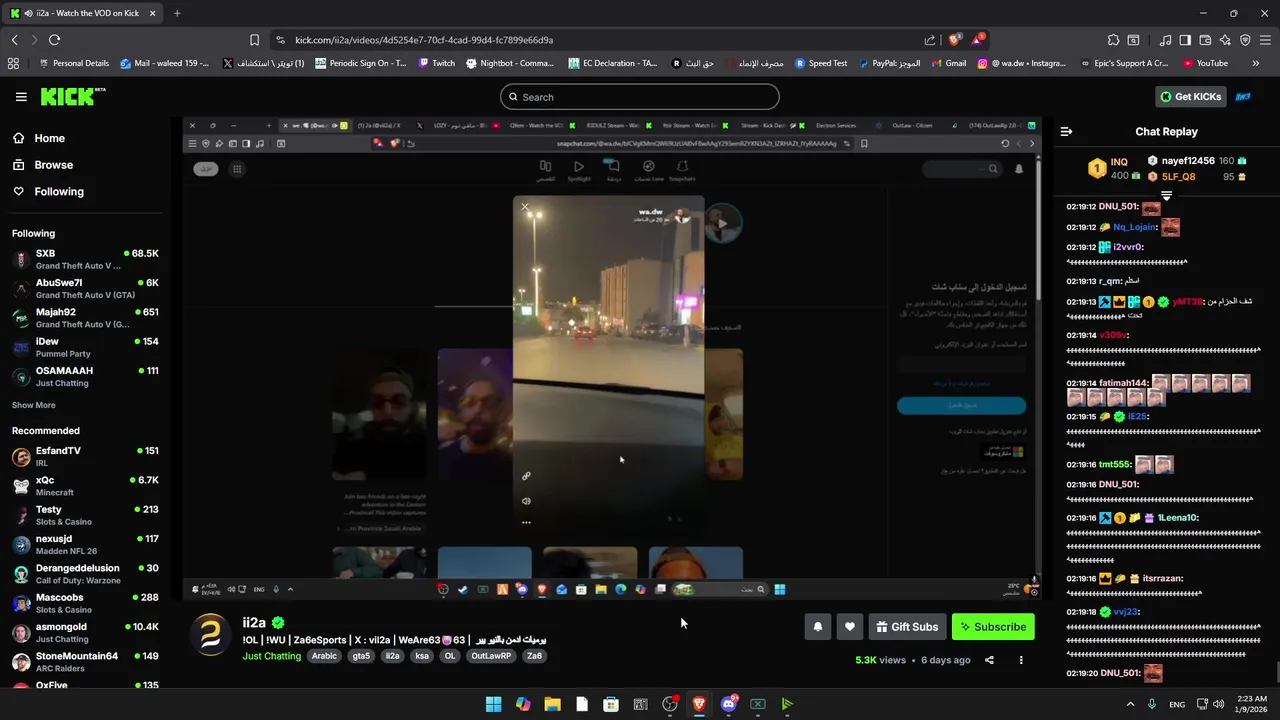Screen dimensions: 1280x720
Task: Open Twitch bookmark
Action: point(437,63)
